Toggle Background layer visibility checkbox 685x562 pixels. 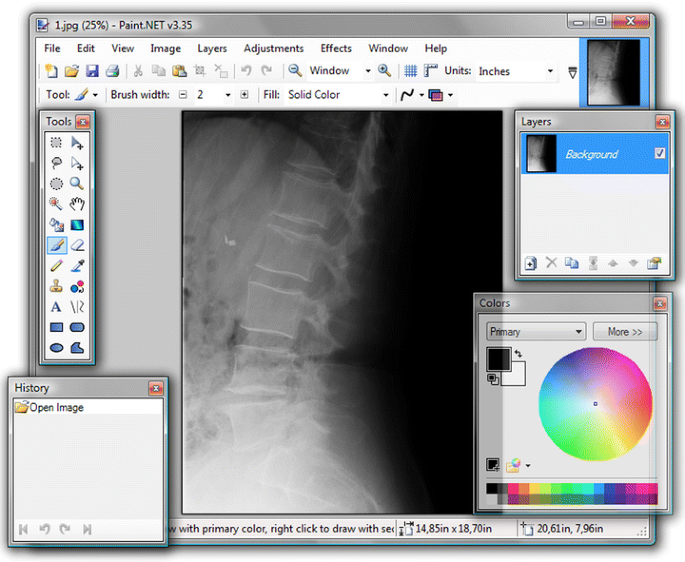click(x=659, y=154)
